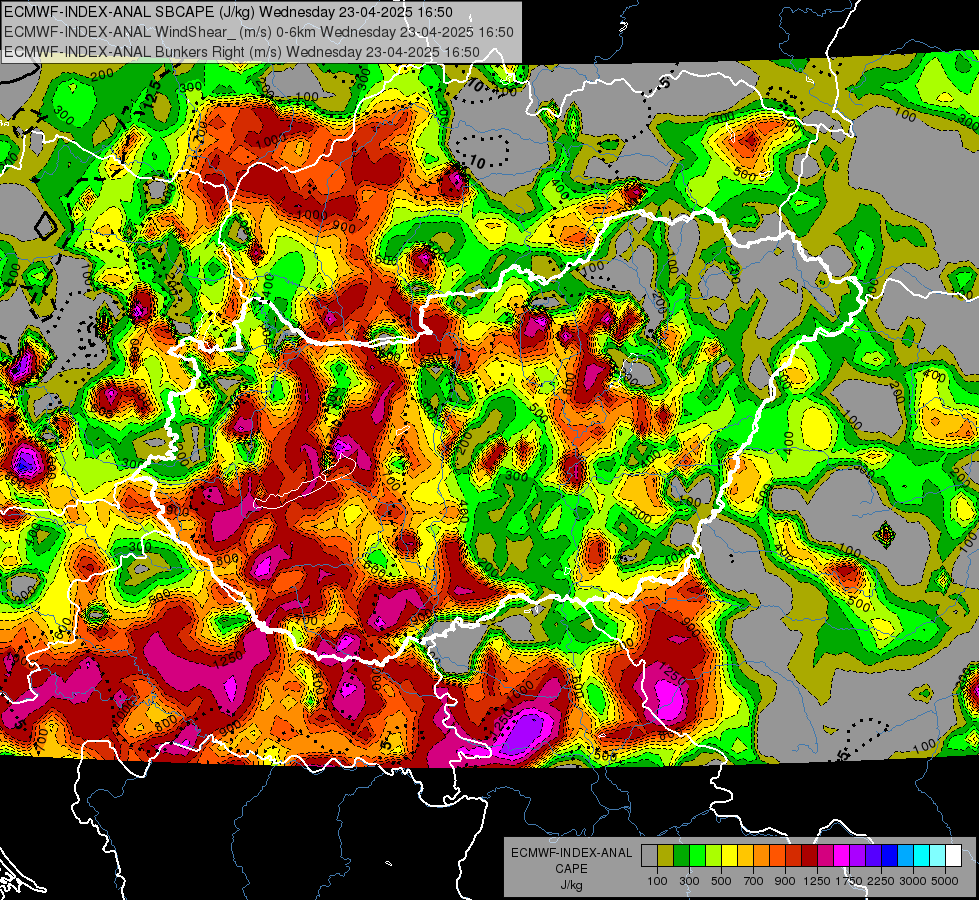Click the olive swatch in the CAPE legend
Image resolution: width=979 pixels, height=900 pixels.
[666, 855]
